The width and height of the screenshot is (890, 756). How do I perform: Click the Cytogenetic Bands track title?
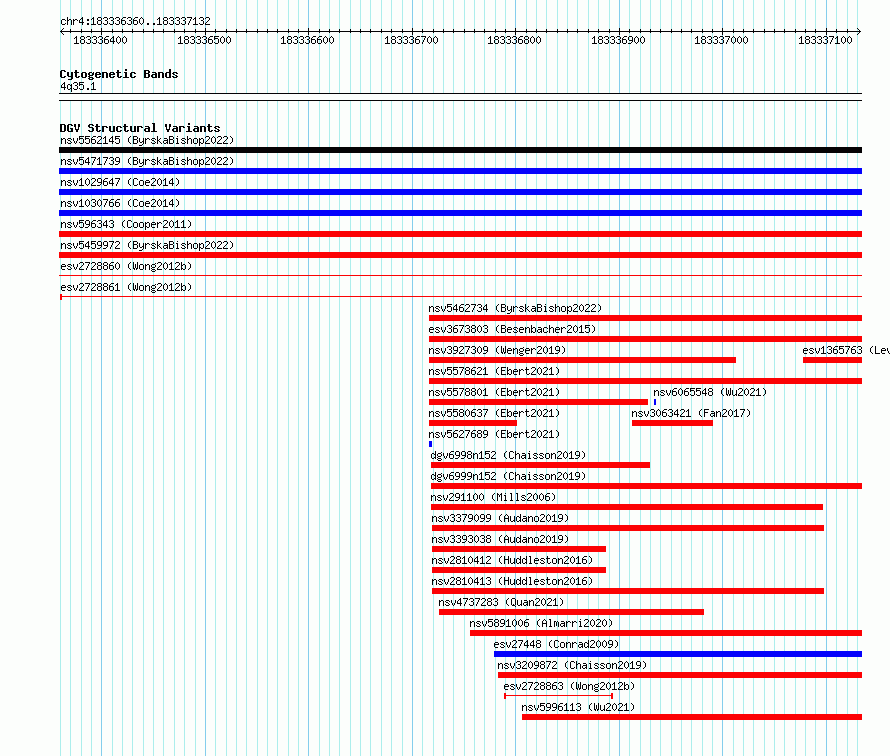point(119,74)
